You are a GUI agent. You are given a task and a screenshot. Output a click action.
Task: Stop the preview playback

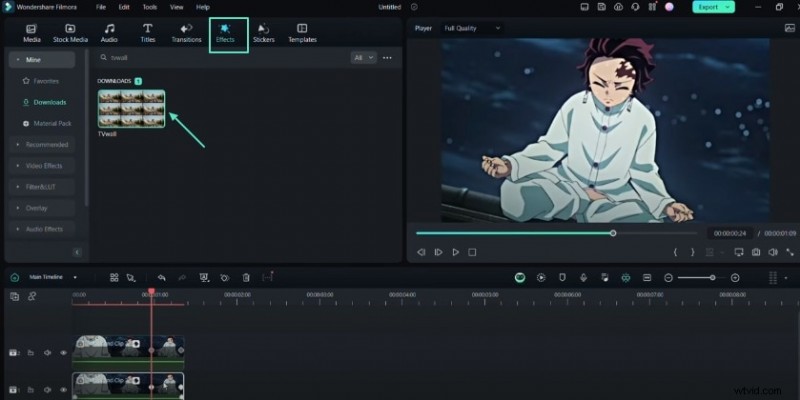[x=472, y=252]
